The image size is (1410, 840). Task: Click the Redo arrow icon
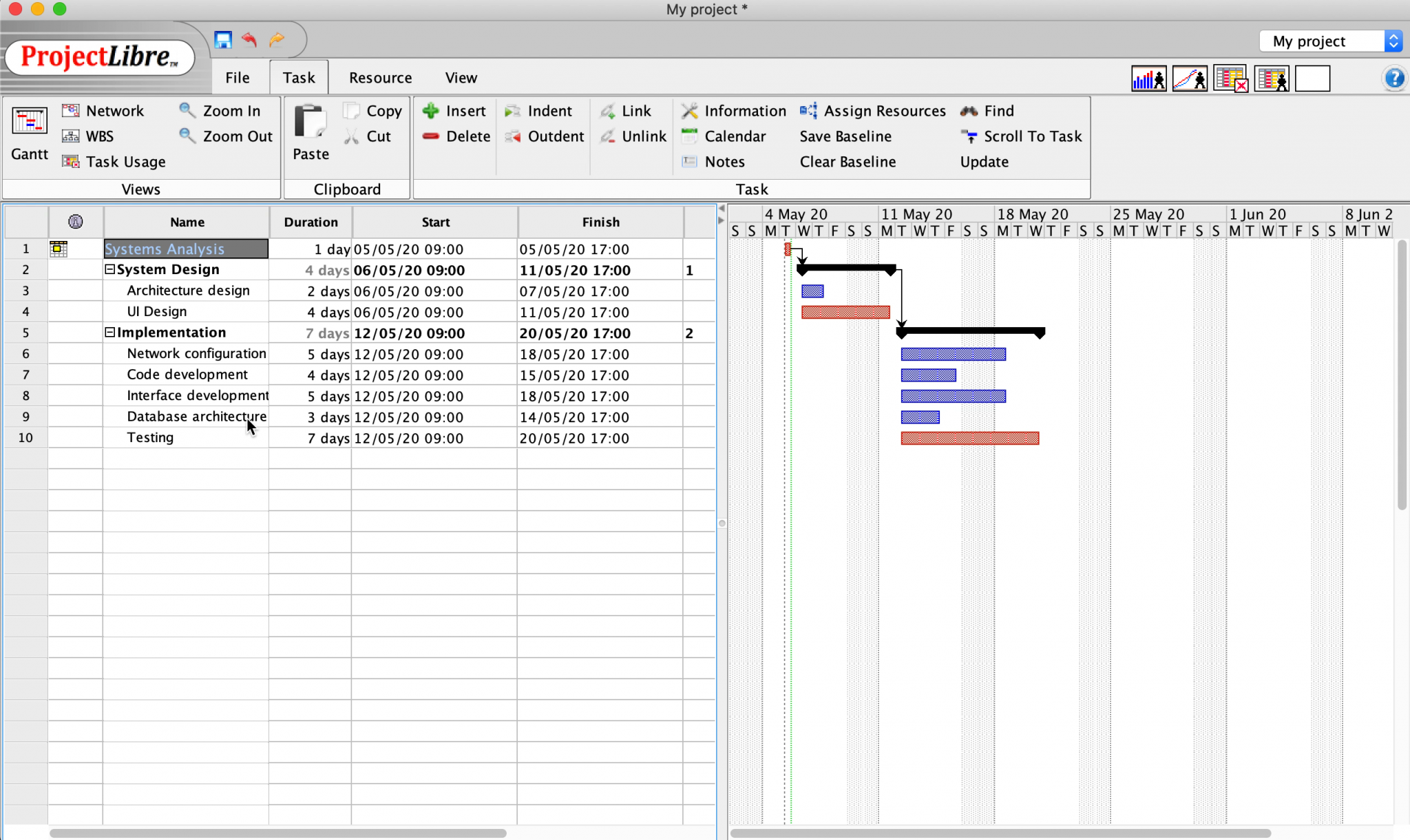point(277,40)
